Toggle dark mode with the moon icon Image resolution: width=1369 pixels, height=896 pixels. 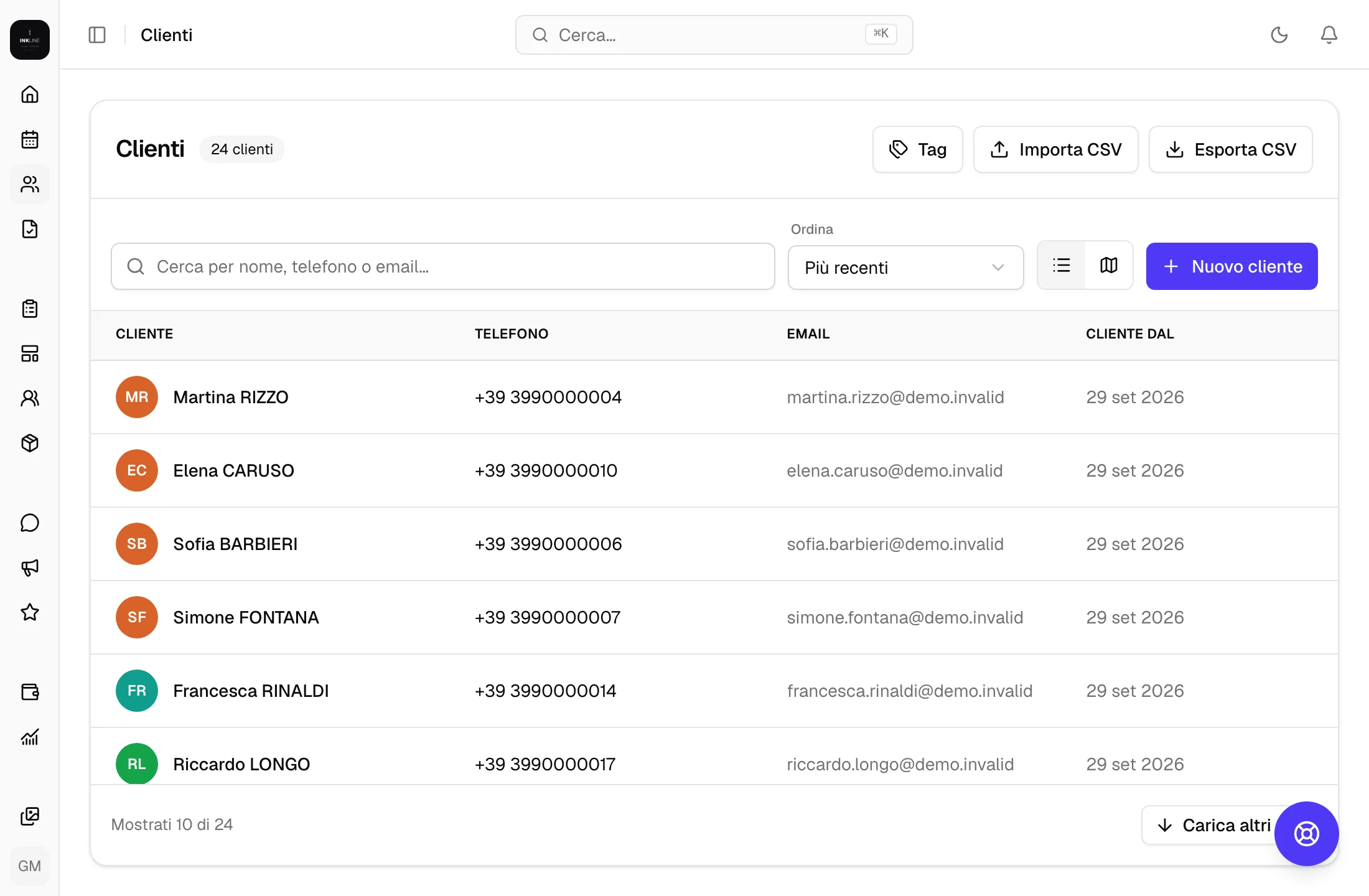1279,35
